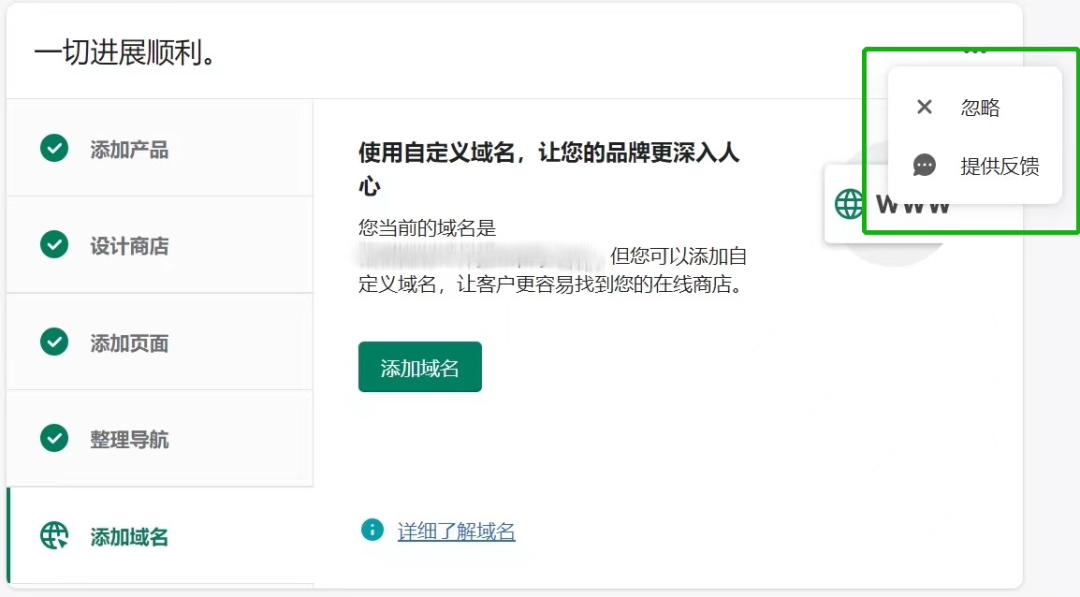
Task: Open the 详细了解域名 link
Action: point(456,532)
